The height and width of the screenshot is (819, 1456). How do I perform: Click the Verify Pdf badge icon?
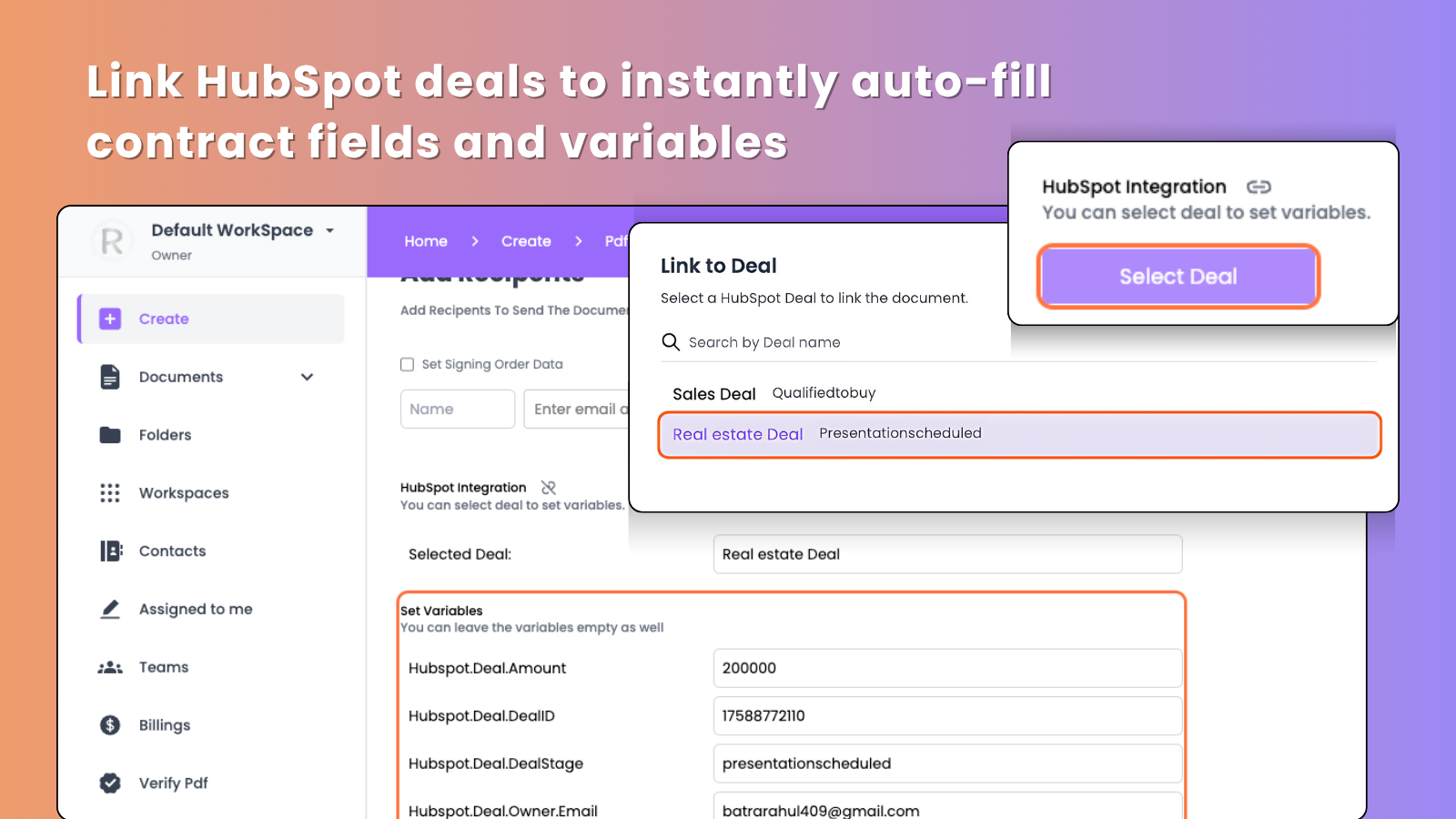point(110,783)
